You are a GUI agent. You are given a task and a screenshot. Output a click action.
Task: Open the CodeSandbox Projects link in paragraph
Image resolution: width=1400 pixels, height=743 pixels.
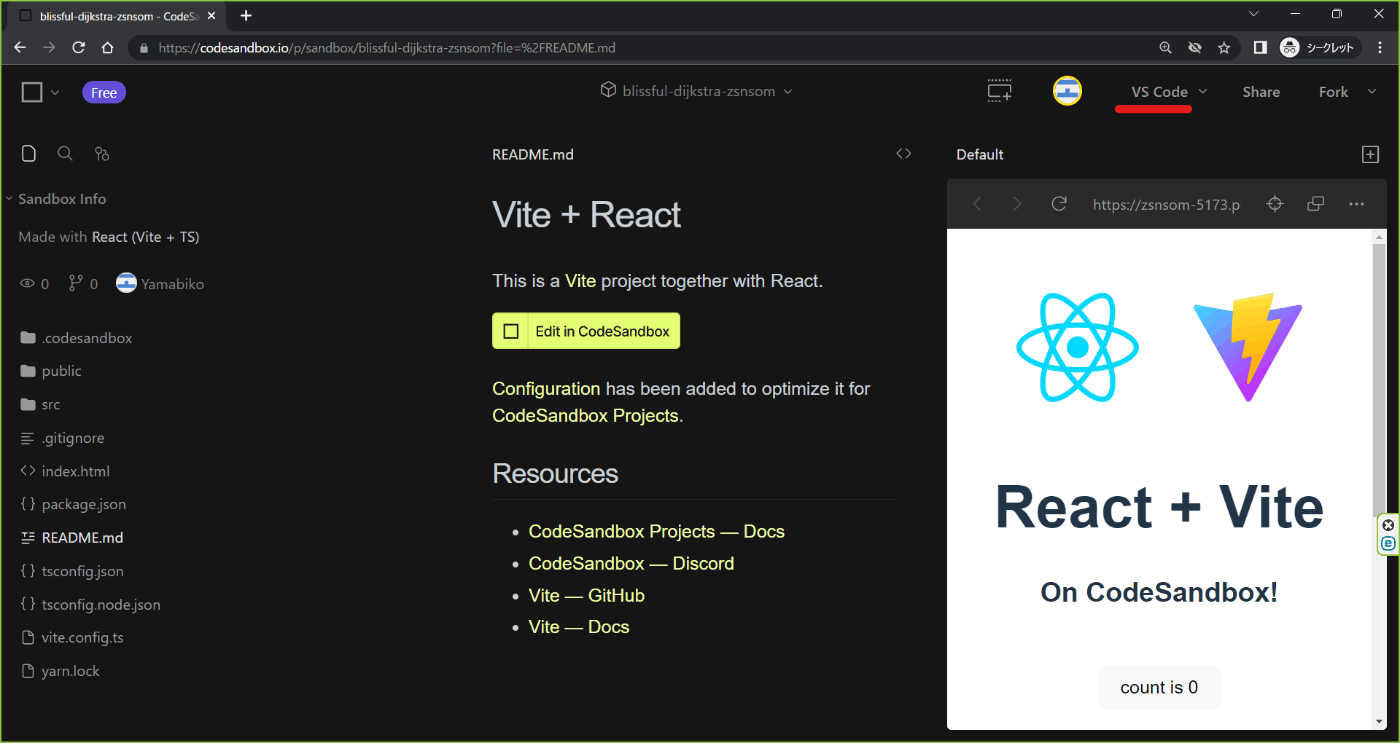585,415
